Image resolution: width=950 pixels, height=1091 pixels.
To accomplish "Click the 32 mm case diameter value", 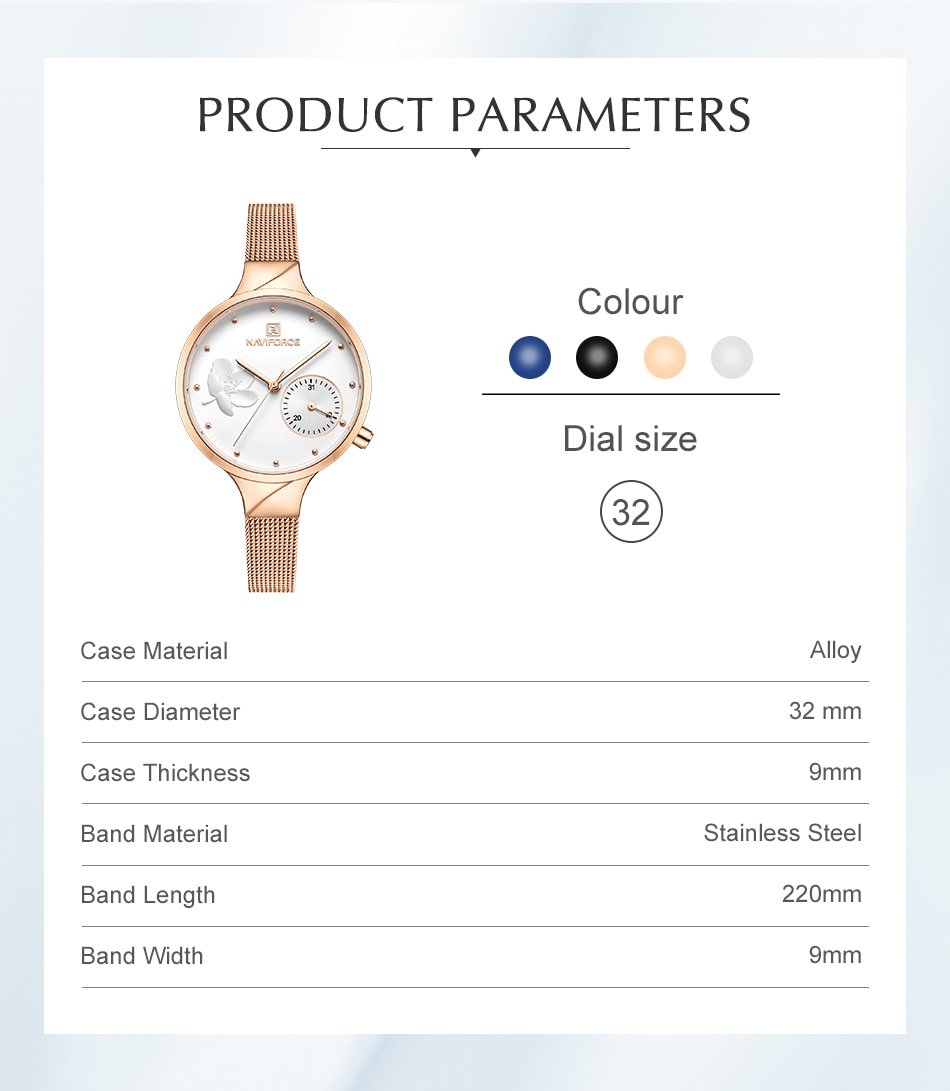I will [x=825, y=711].
